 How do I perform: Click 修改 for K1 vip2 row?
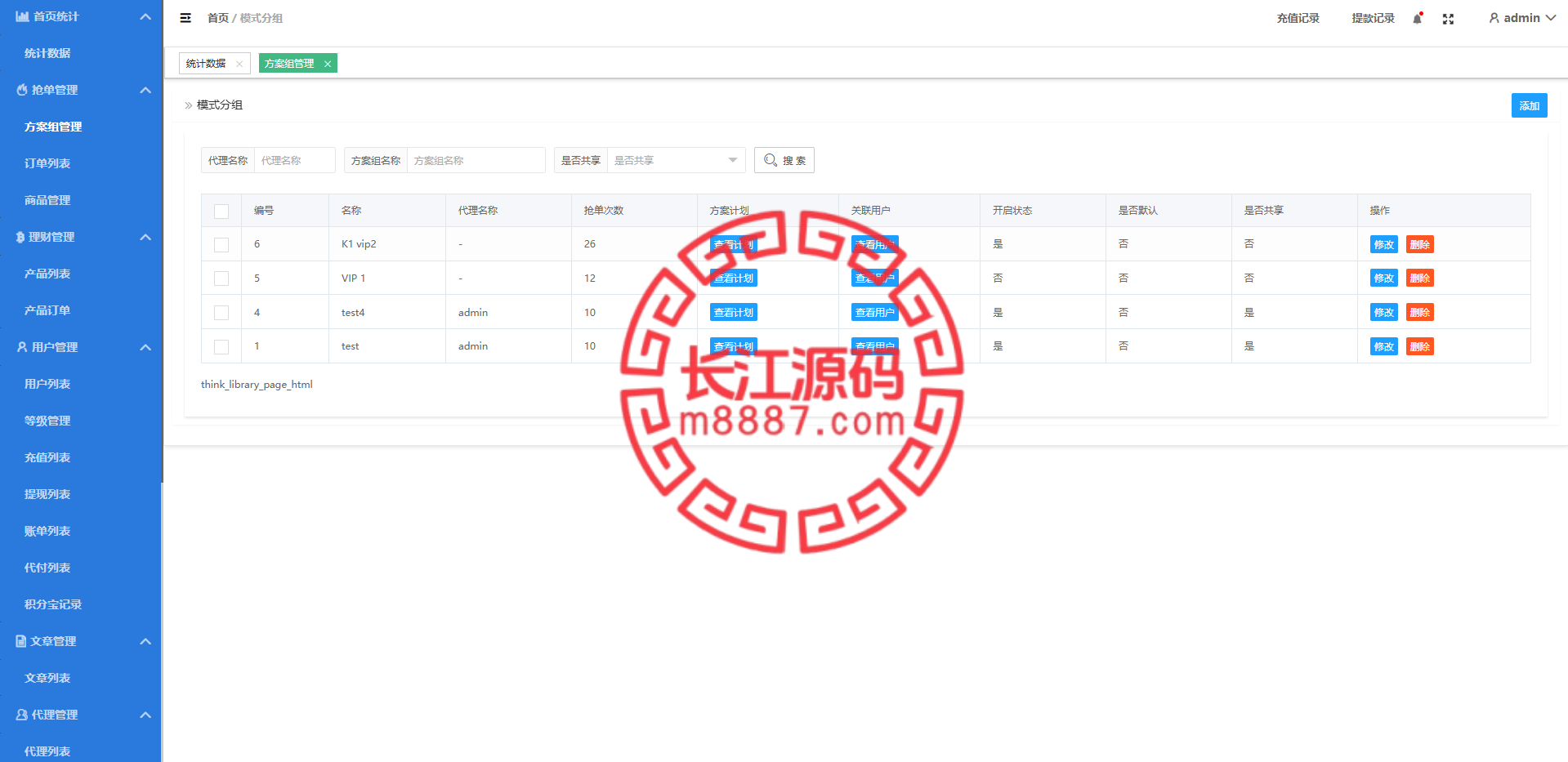(x=1383, y=244)
